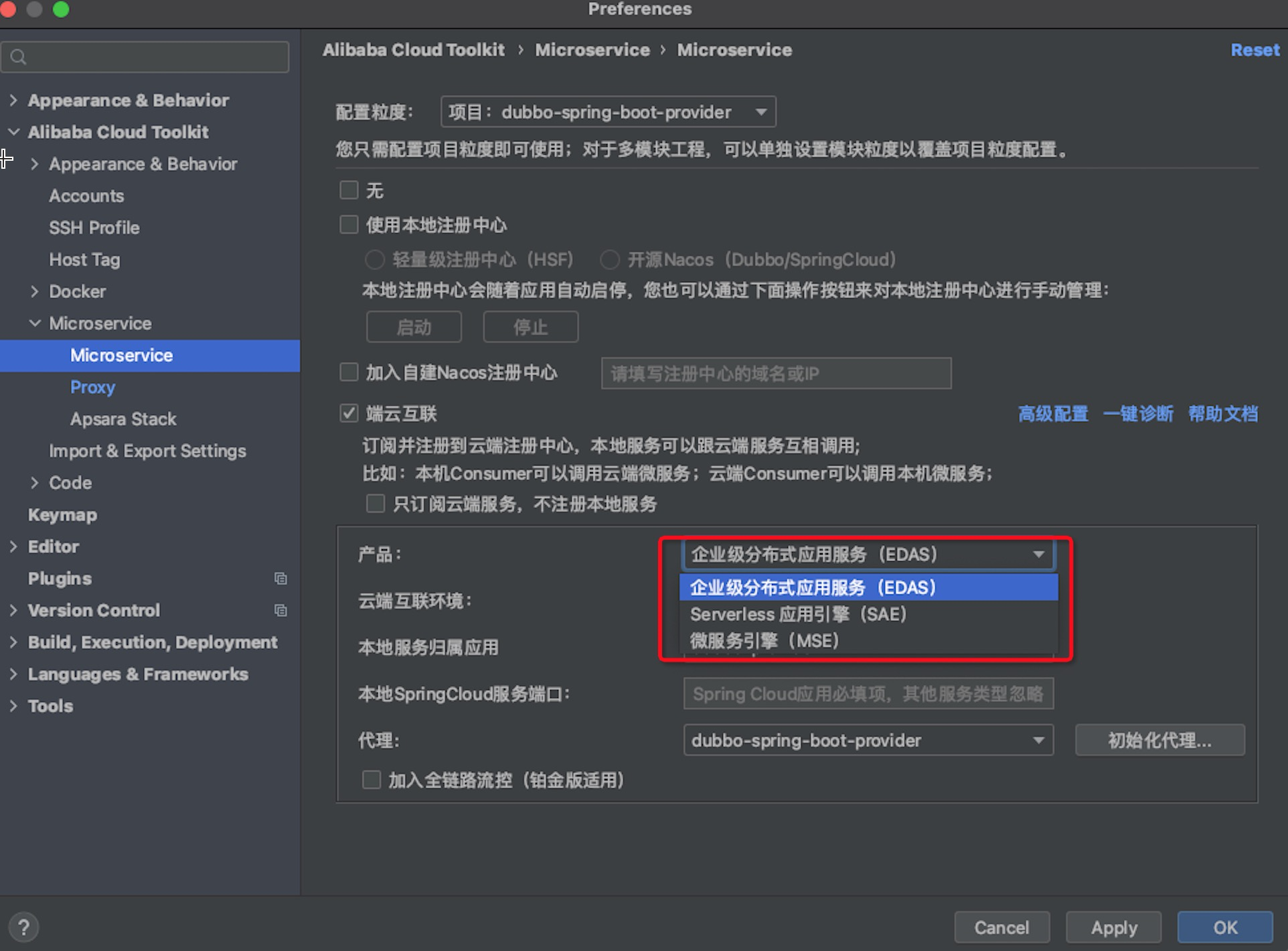
Task: Click the green maximize window button
Action: click(x=61, y=9)
